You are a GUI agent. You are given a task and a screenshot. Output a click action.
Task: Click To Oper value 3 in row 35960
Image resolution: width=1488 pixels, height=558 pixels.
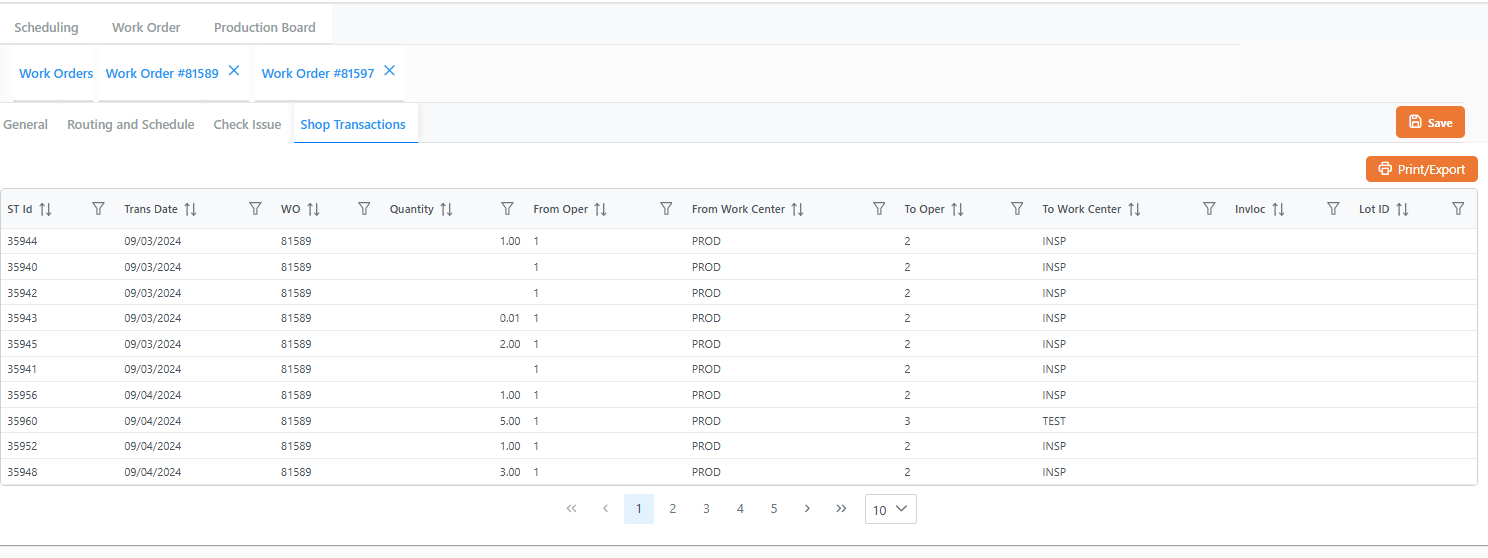[x=907, y=421]
